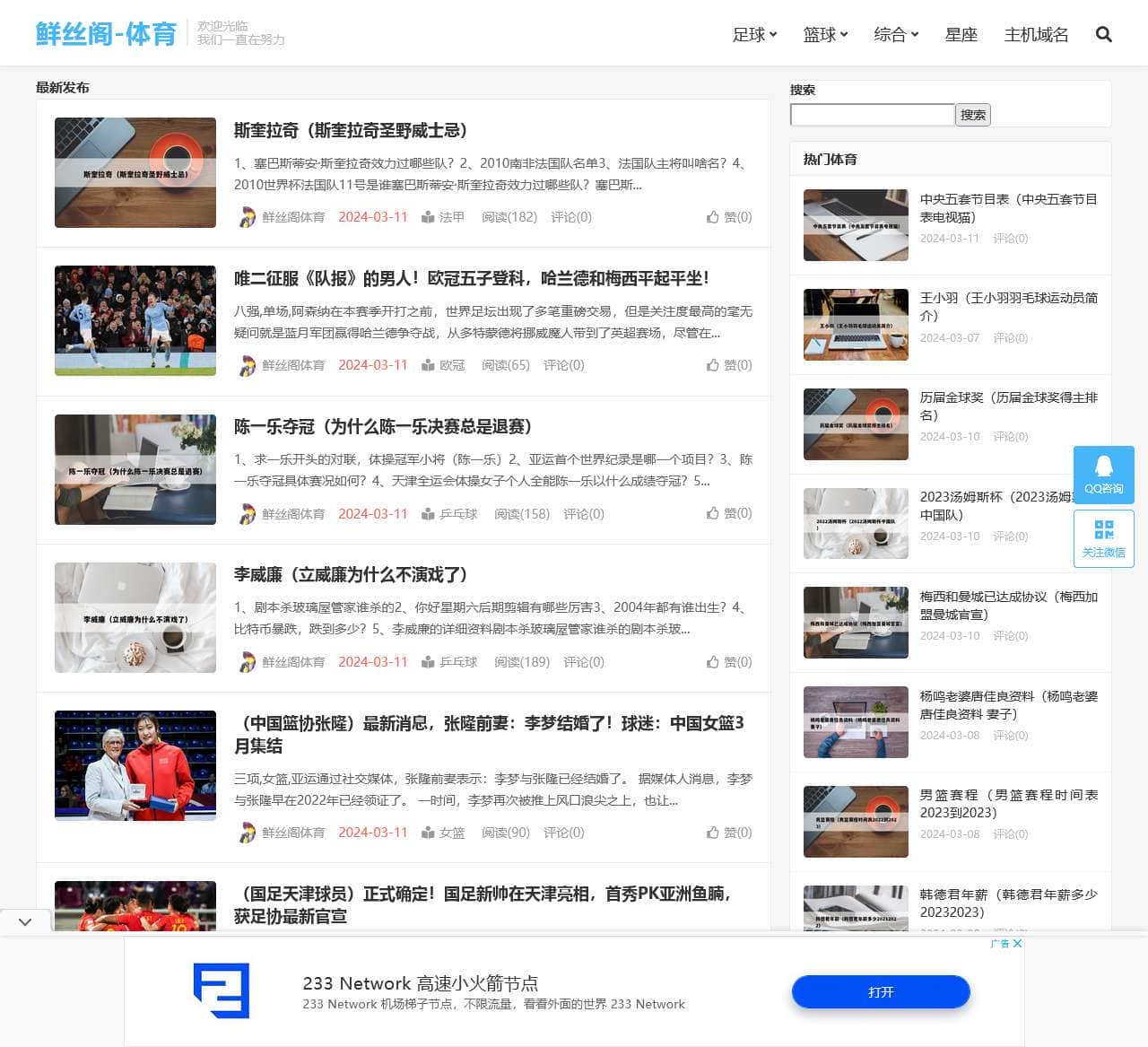This screenshot has width=1148, height=1047.
Task: Open the 主机域名 menu item
Action: 1036,34
